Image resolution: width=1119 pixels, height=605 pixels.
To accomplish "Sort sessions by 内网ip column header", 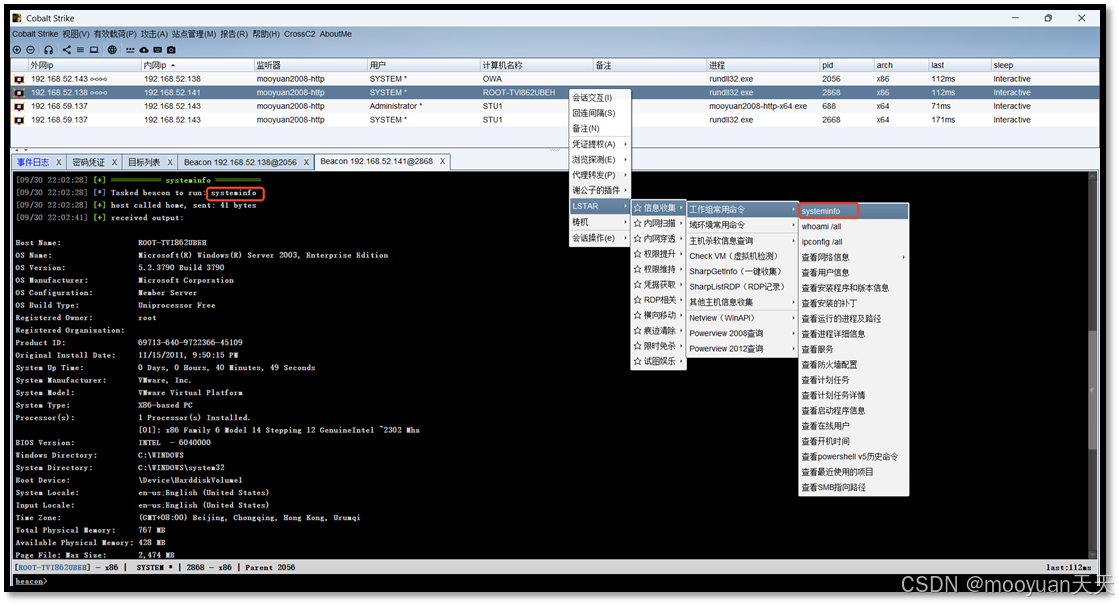I will pos(198,65).
